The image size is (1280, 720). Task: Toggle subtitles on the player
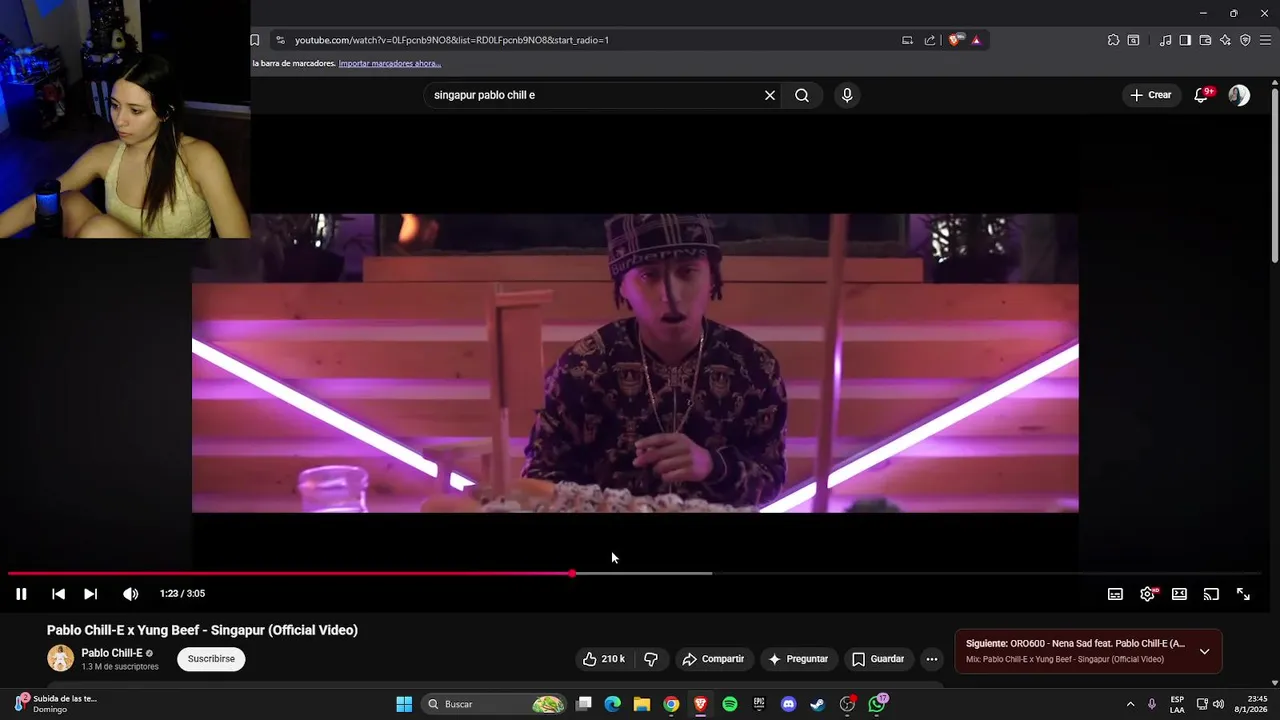coord(1115,594)
